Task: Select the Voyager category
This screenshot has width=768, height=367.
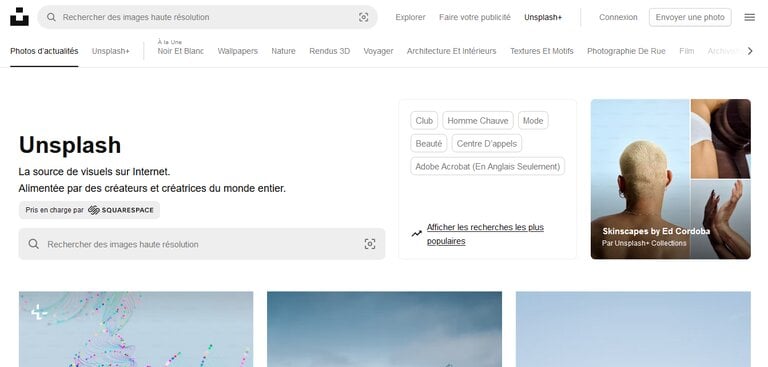Action: click(378, 51)
